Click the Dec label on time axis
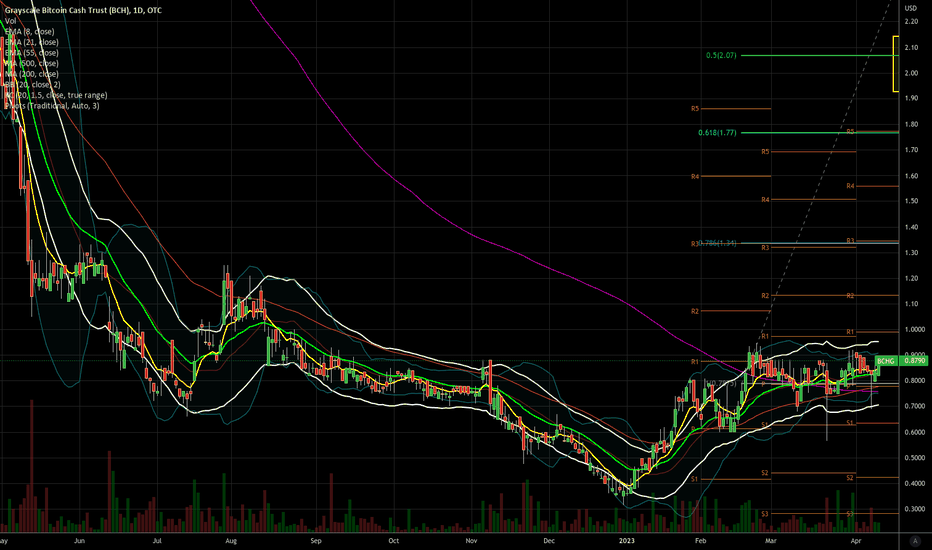This screenshot has height=550, width=932. pyautogui.click(x=549, y=541)
